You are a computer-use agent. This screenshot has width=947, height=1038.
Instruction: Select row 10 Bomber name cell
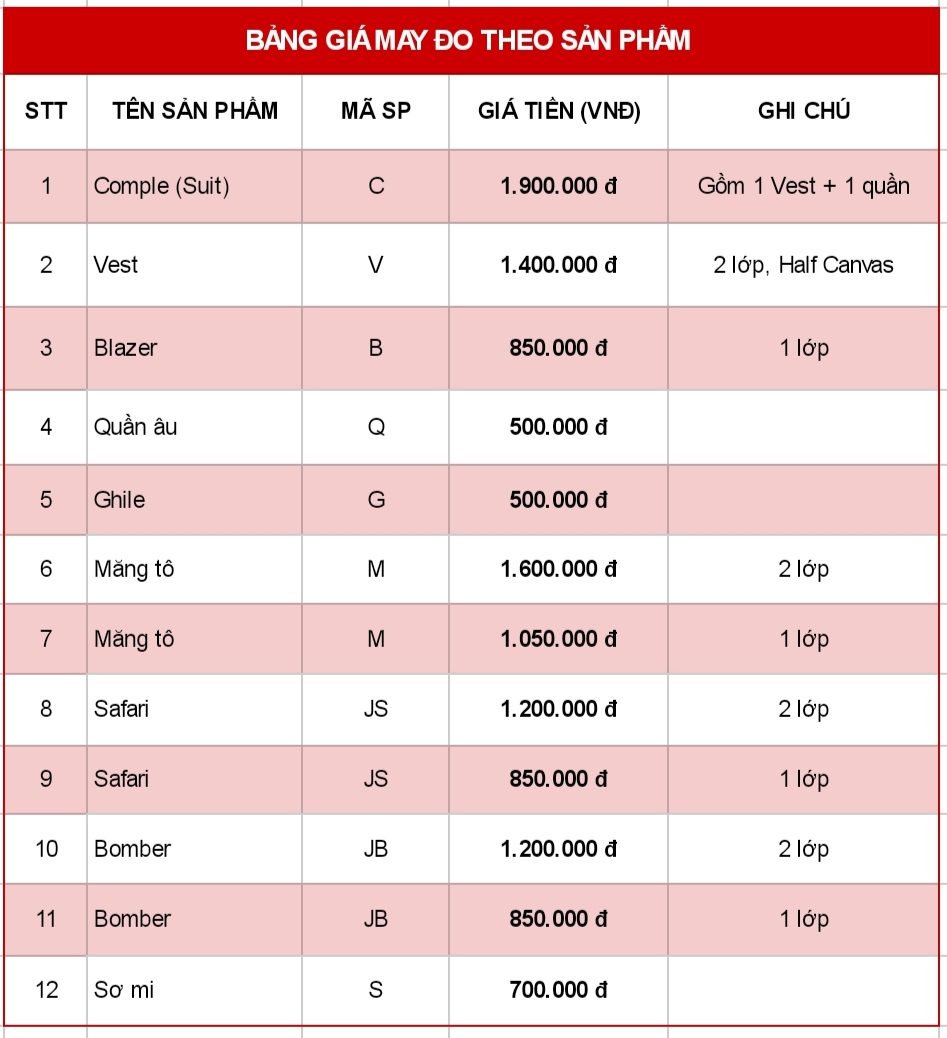(195, 849)
